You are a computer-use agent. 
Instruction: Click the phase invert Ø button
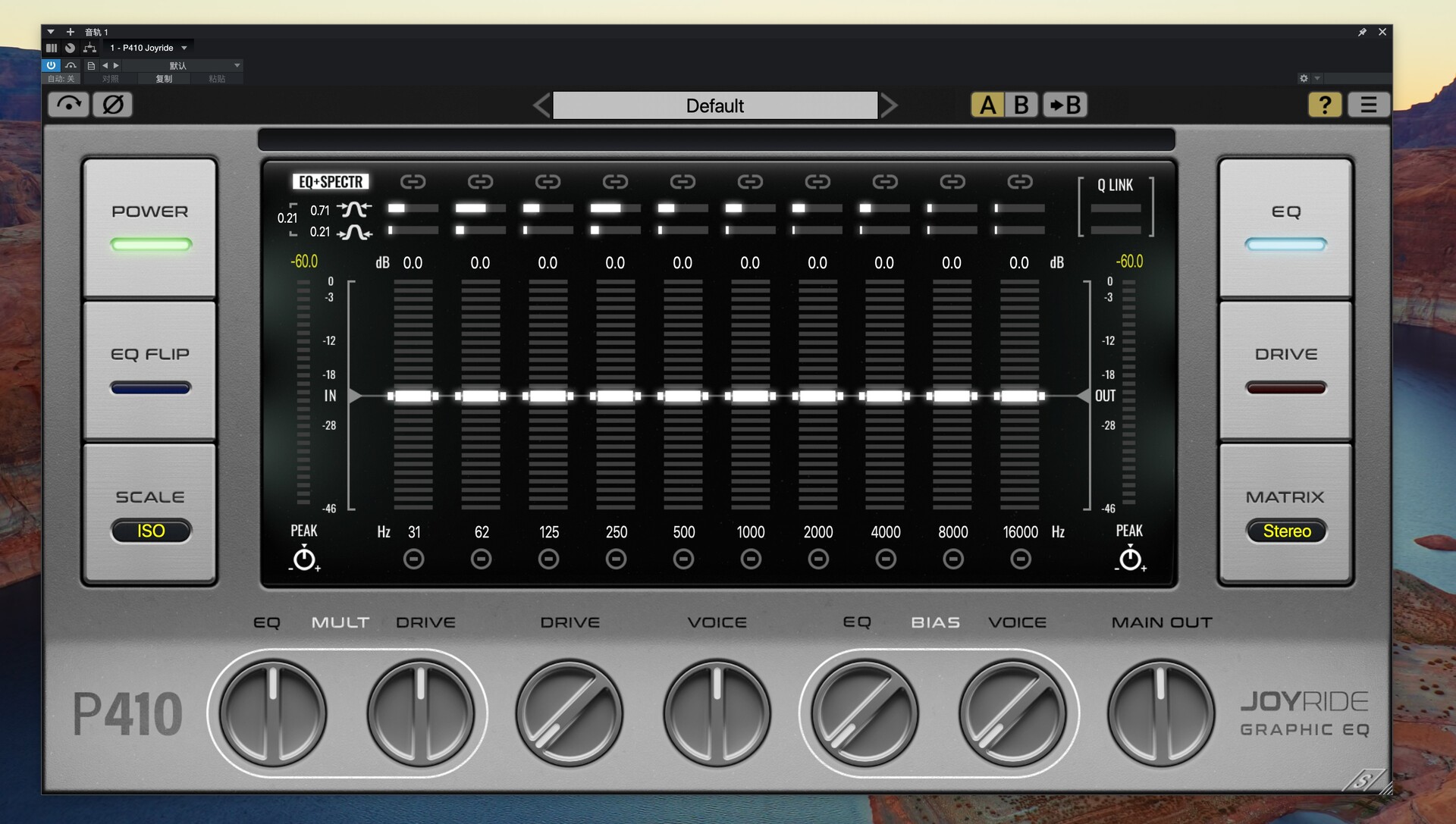click(113, 105)
